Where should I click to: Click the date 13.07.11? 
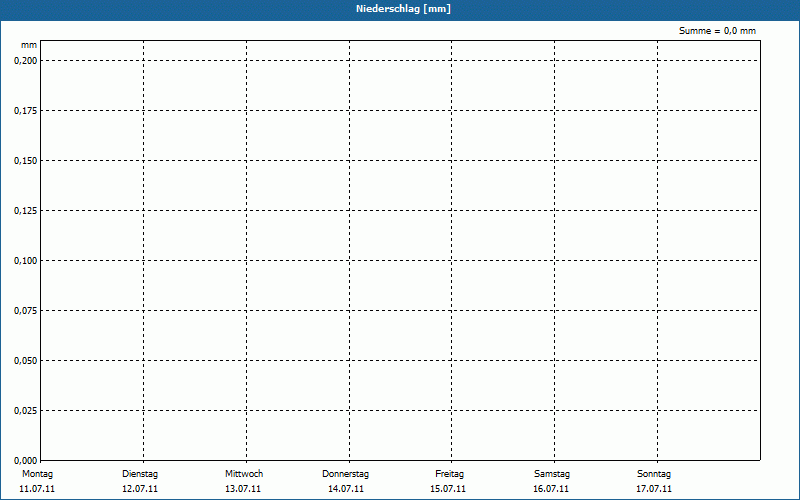coord(243,489)
